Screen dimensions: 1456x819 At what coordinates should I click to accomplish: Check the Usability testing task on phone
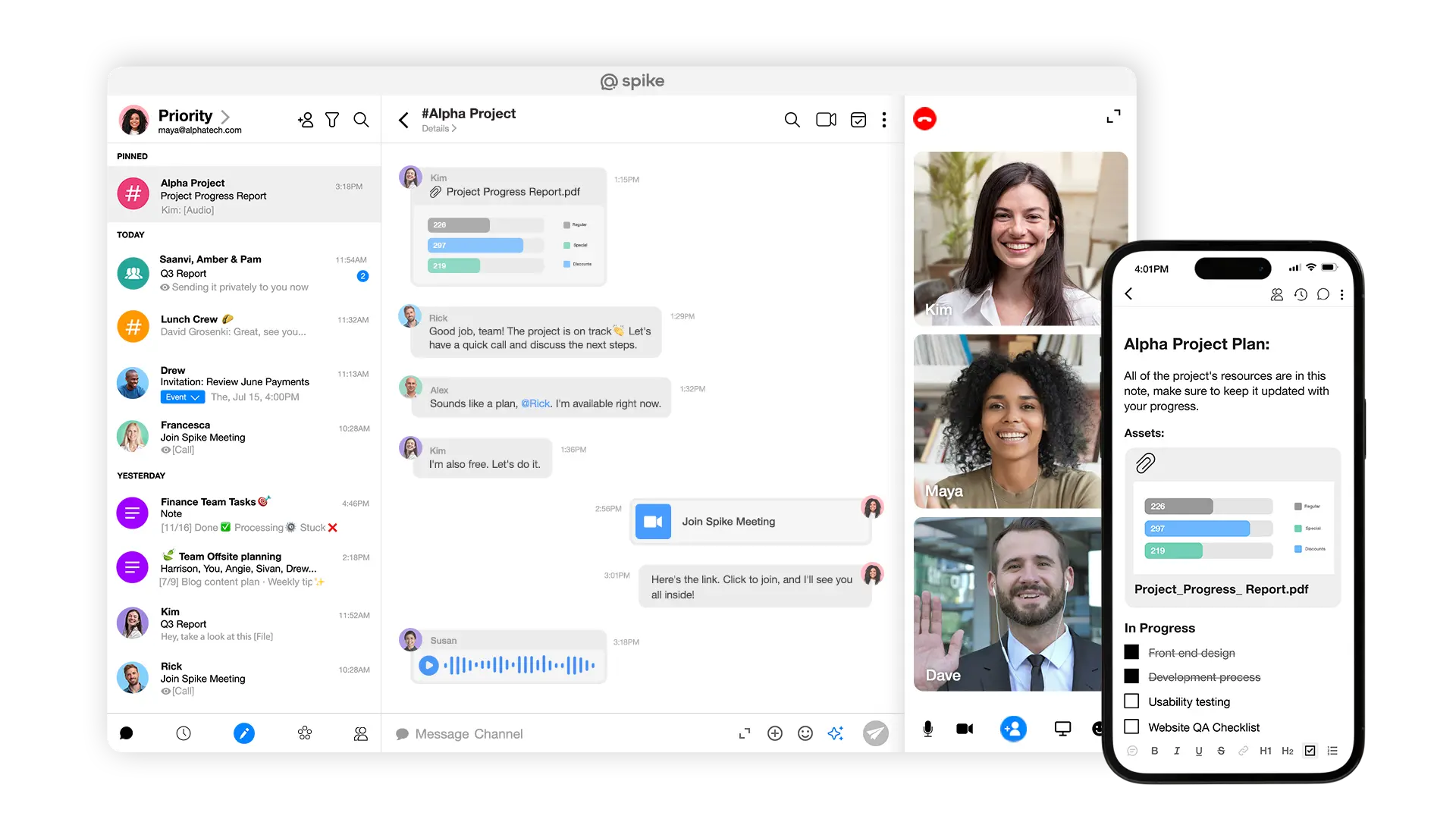pyautogui.click(x=1131, y=701)
